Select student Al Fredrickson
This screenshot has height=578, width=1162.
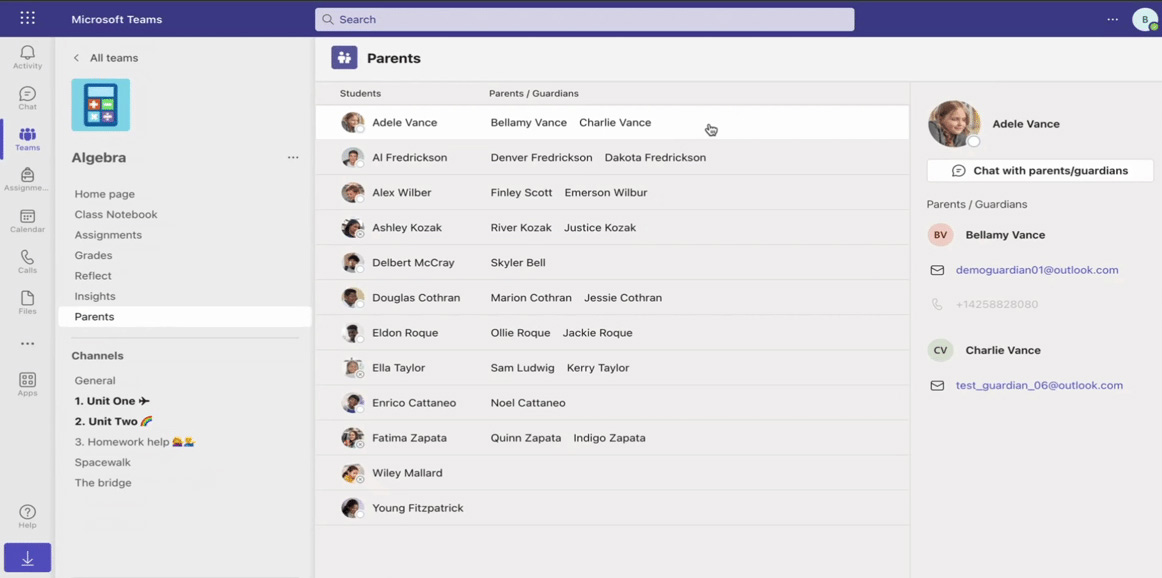pyautogui.click(x=409, y=158)
